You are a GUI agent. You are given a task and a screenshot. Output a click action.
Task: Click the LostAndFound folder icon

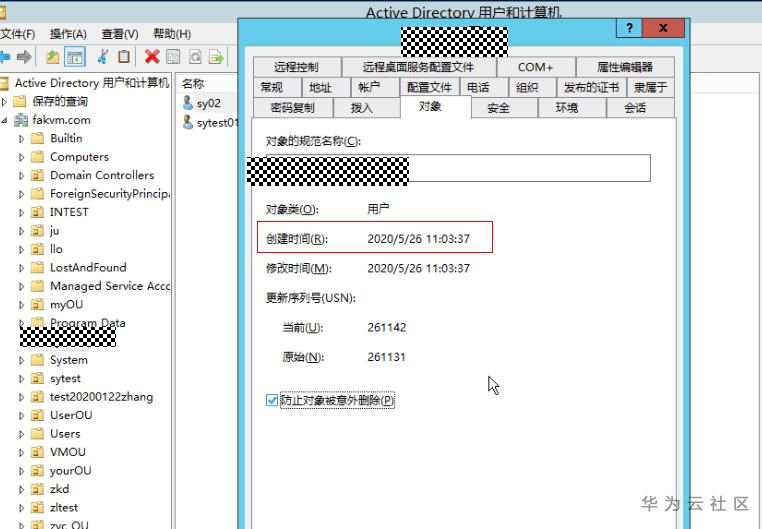click(x=37, y=268)
